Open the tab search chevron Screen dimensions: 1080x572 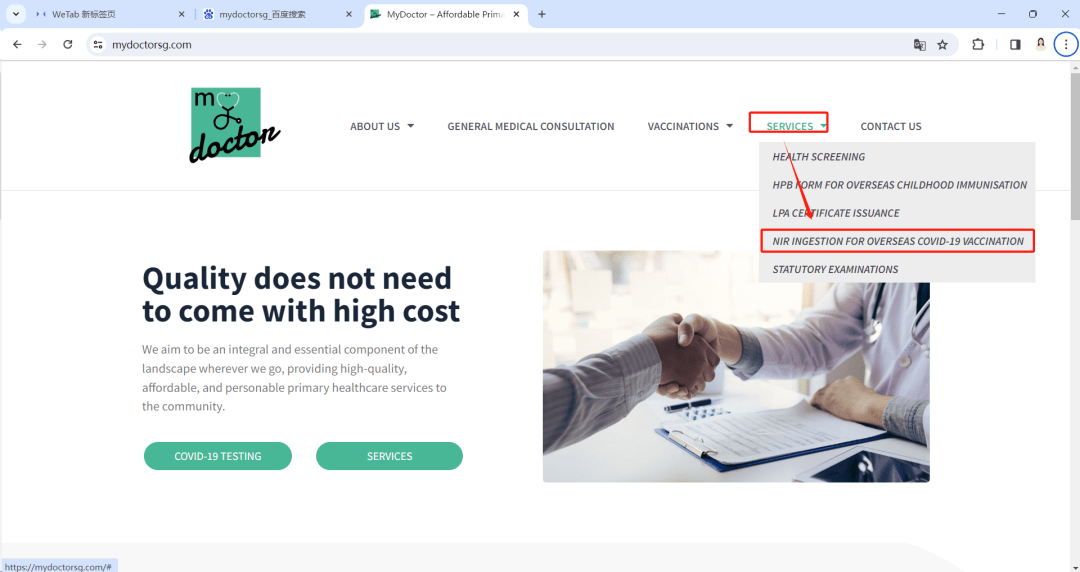tap(16, 14)
